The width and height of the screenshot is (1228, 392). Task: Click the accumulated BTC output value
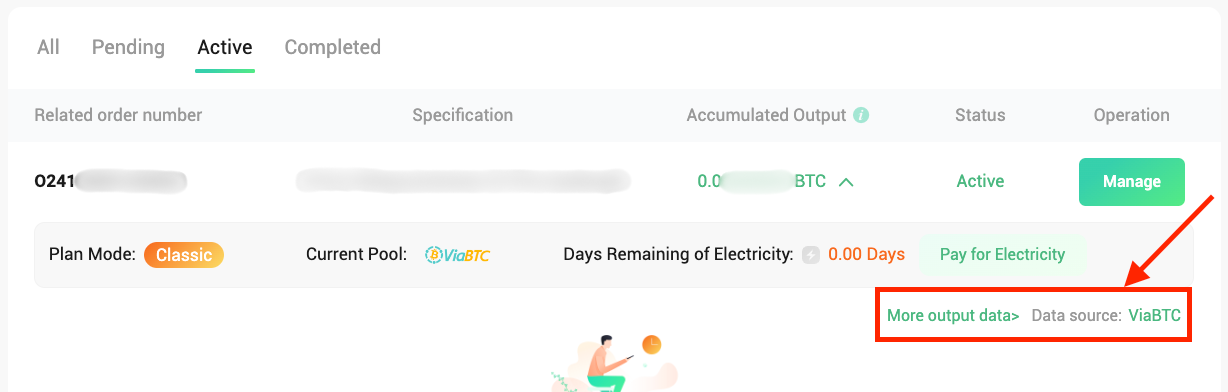[x=762, y=182]
